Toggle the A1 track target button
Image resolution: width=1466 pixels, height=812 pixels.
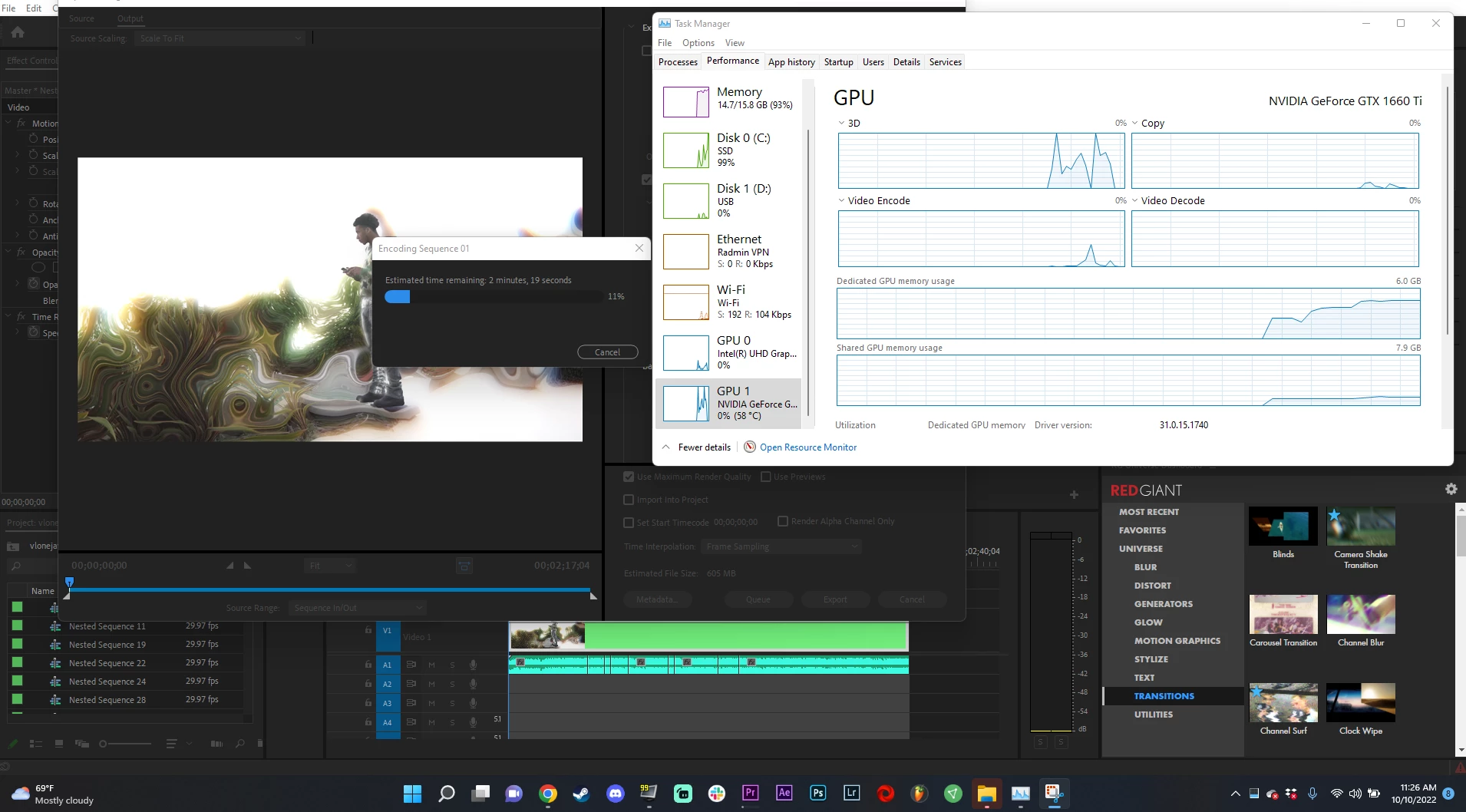pyautogui.click(x=388, y=665)
